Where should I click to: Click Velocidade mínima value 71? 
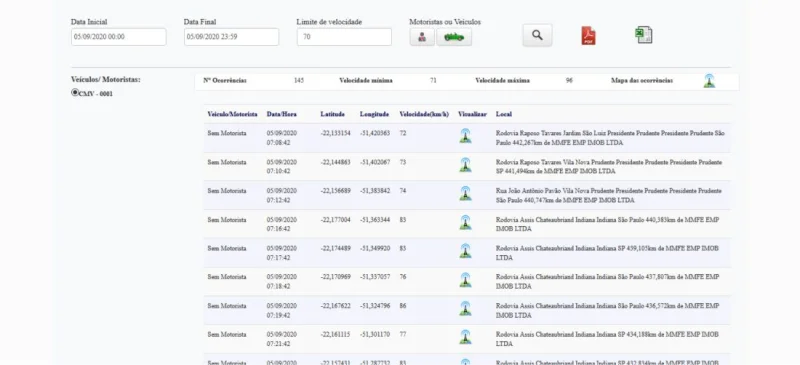[x=433, y=81]
